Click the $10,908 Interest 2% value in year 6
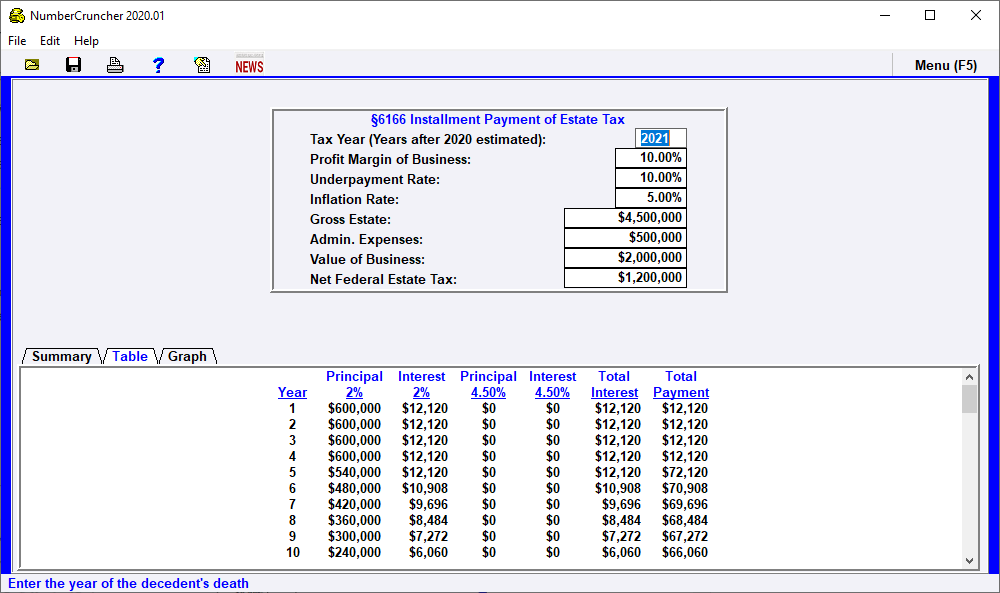1000x593 pixels. pyautogui.click(x=425, y=488)
